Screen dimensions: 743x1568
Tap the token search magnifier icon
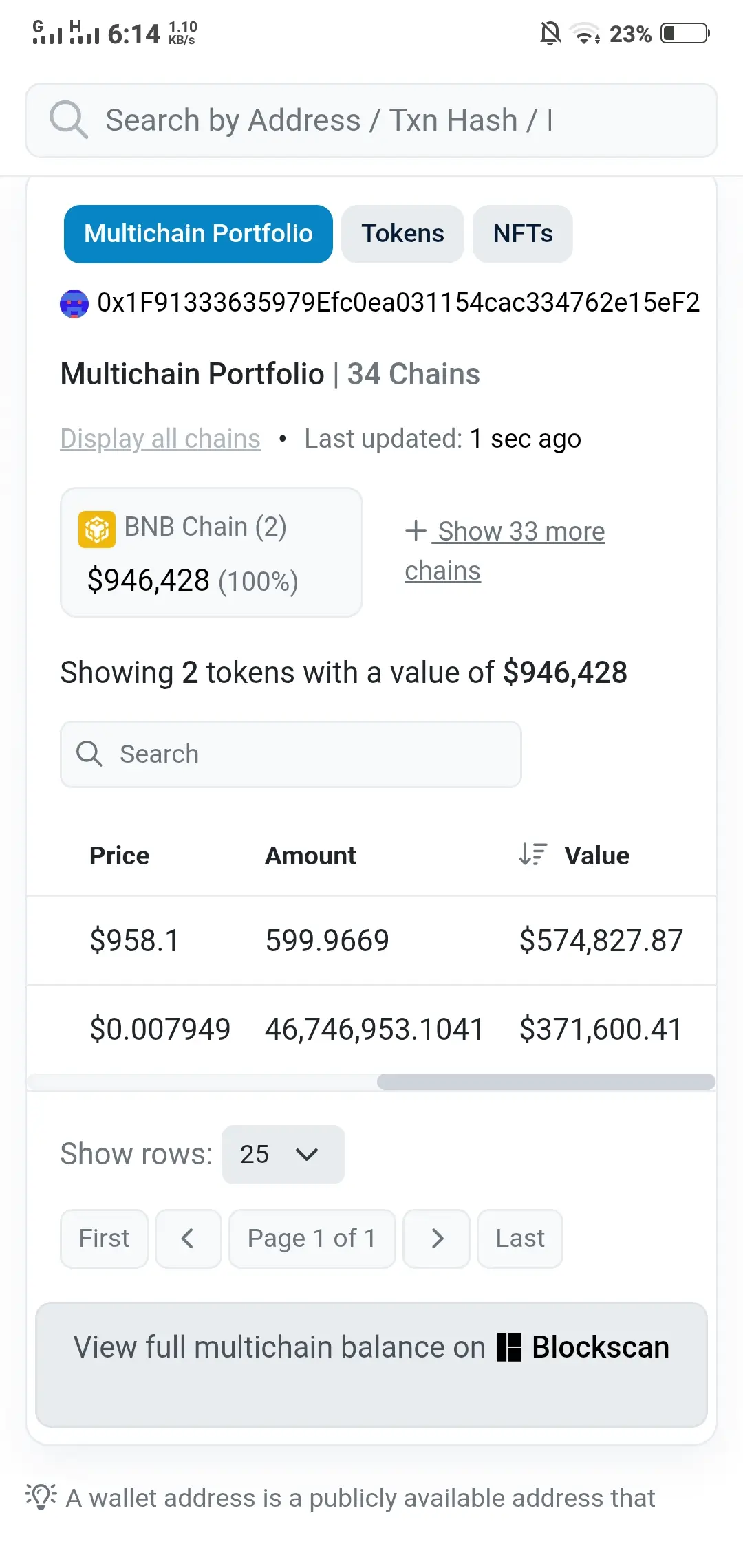tap(89, 754)
